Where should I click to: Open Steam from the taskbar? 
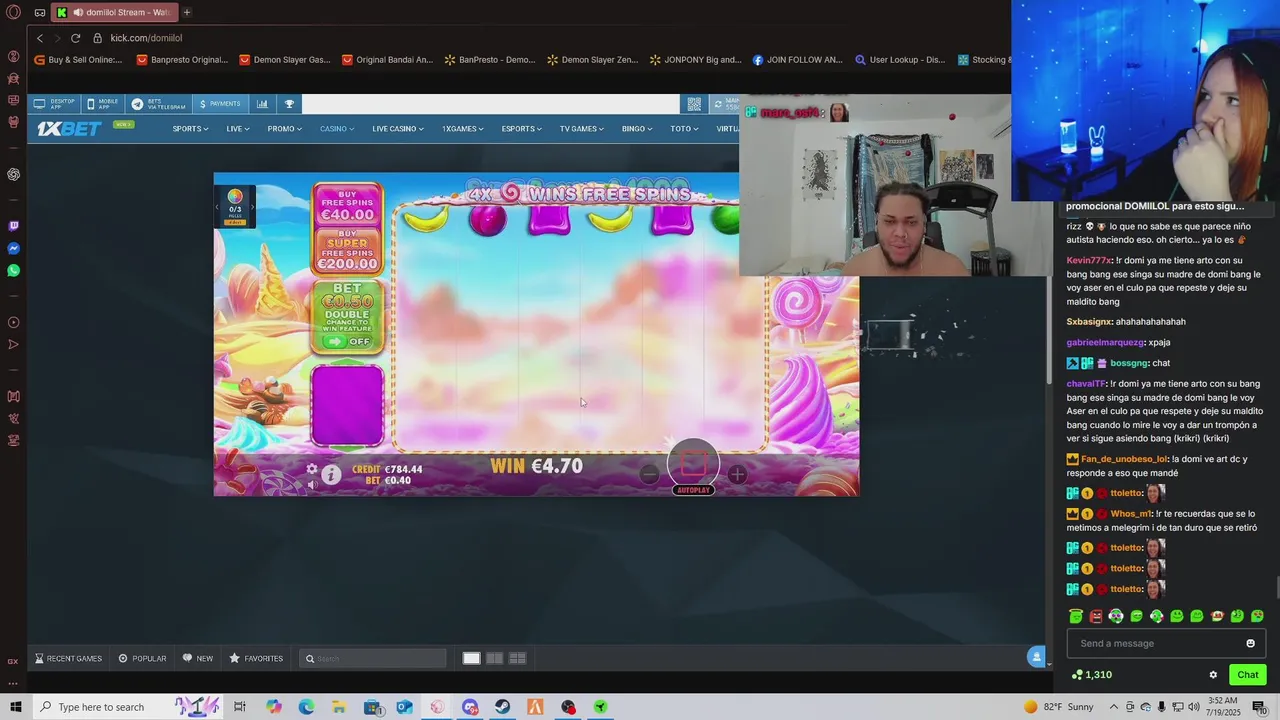tap(502, 707)
